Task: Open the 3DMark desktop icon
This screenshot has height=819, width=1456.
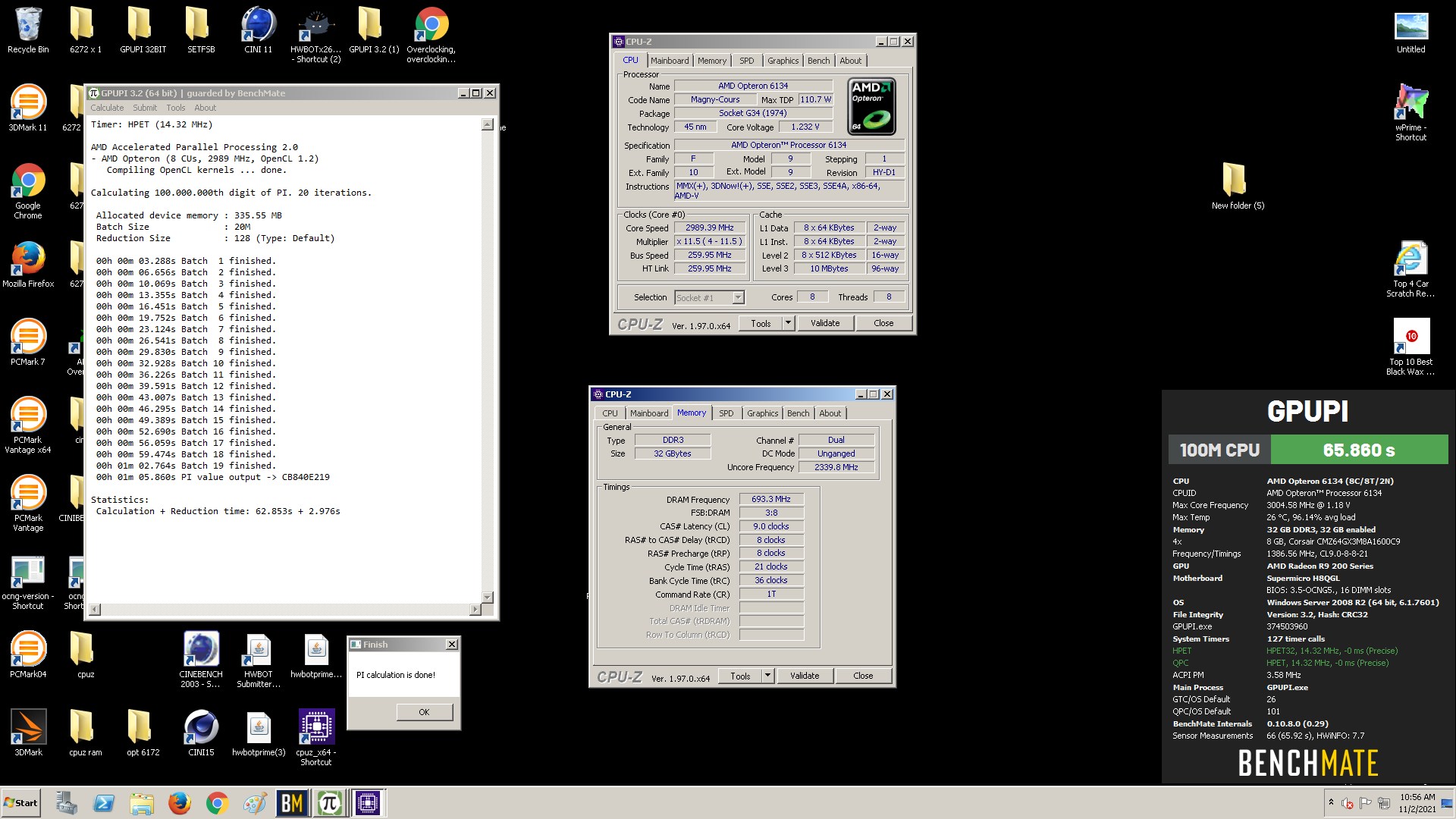Action: (x=28, y=733)
